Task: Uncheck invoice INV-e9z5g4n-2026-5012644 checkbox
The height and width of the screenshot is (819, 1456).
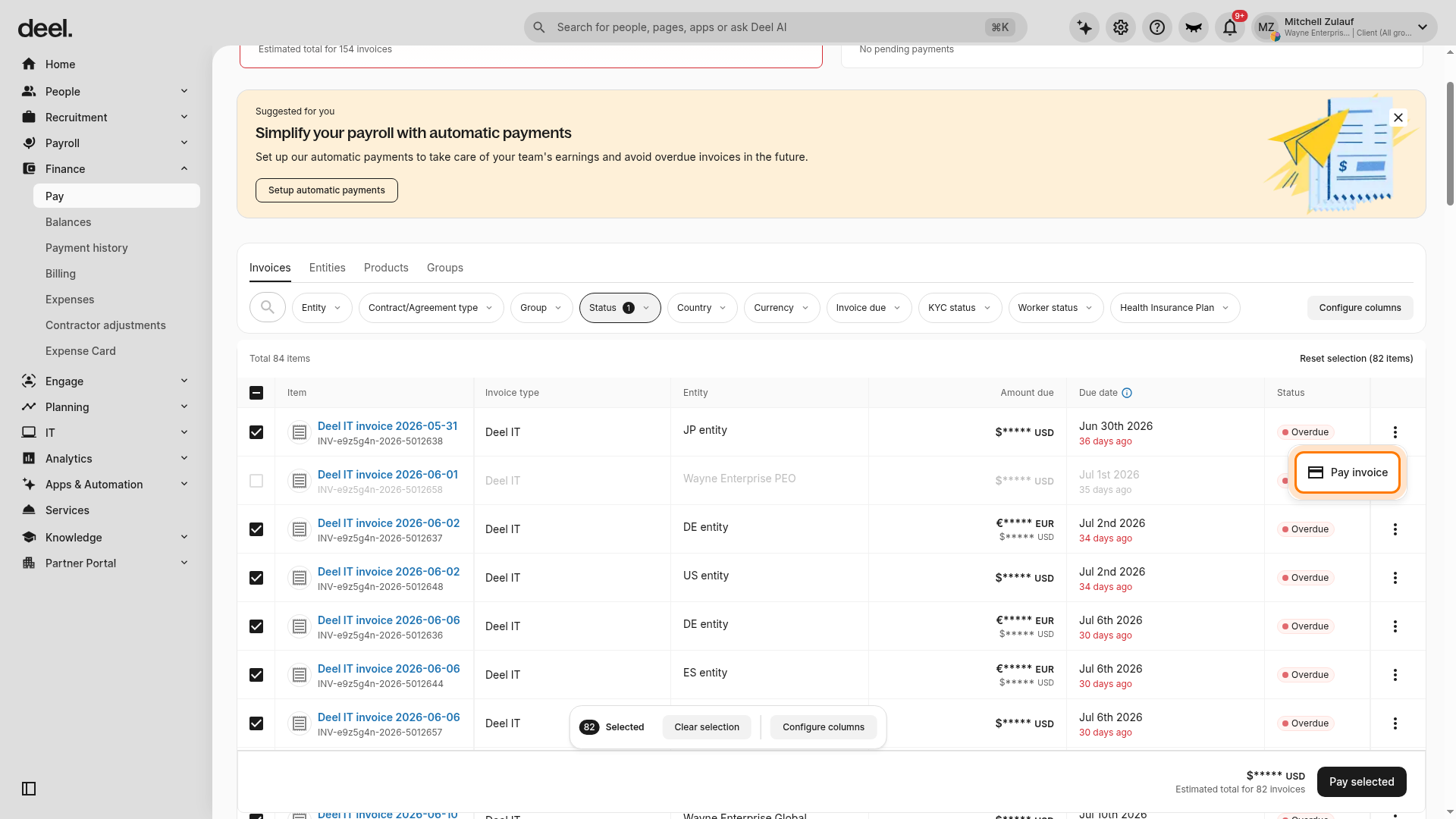Action: (256, 675)
